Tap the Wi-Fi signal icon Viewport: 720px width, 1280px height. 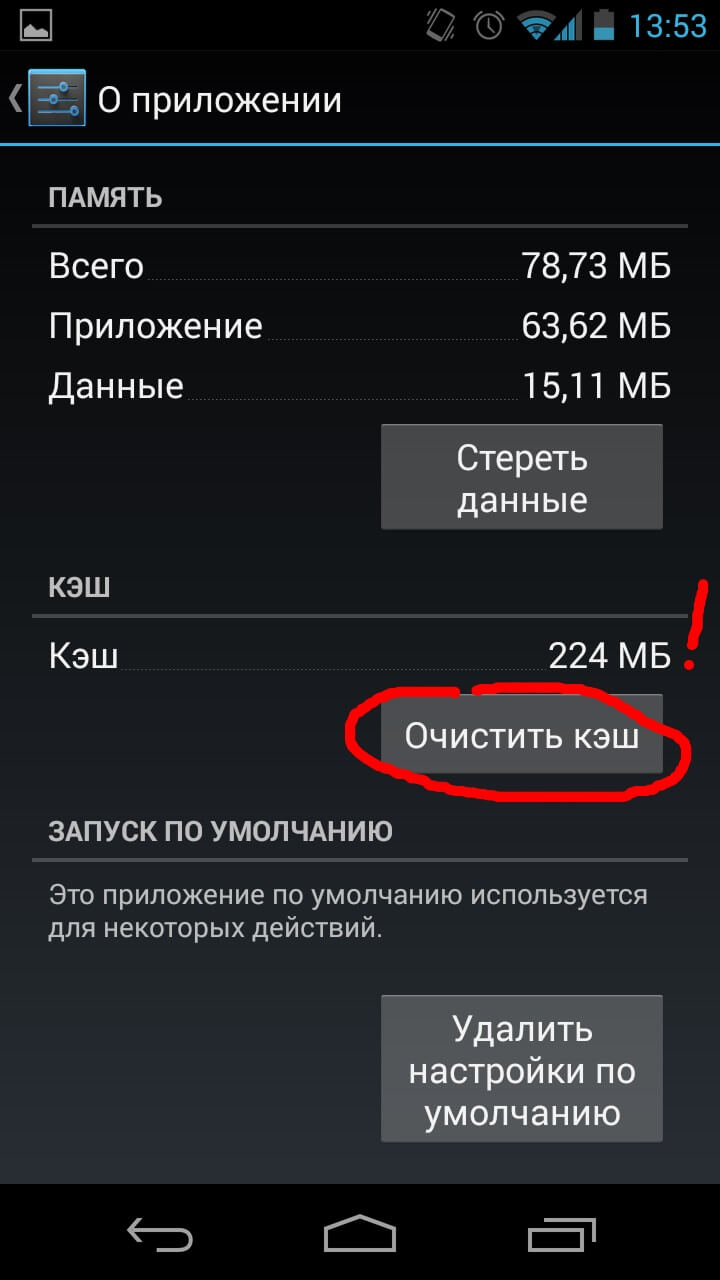[537, 25]
